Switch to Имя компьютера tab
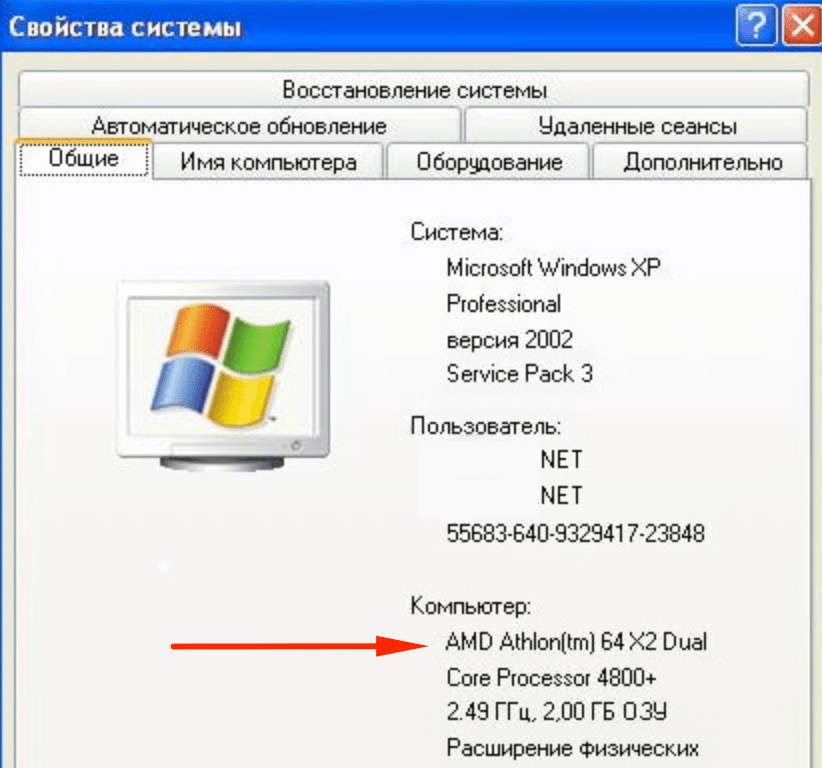 268,161
